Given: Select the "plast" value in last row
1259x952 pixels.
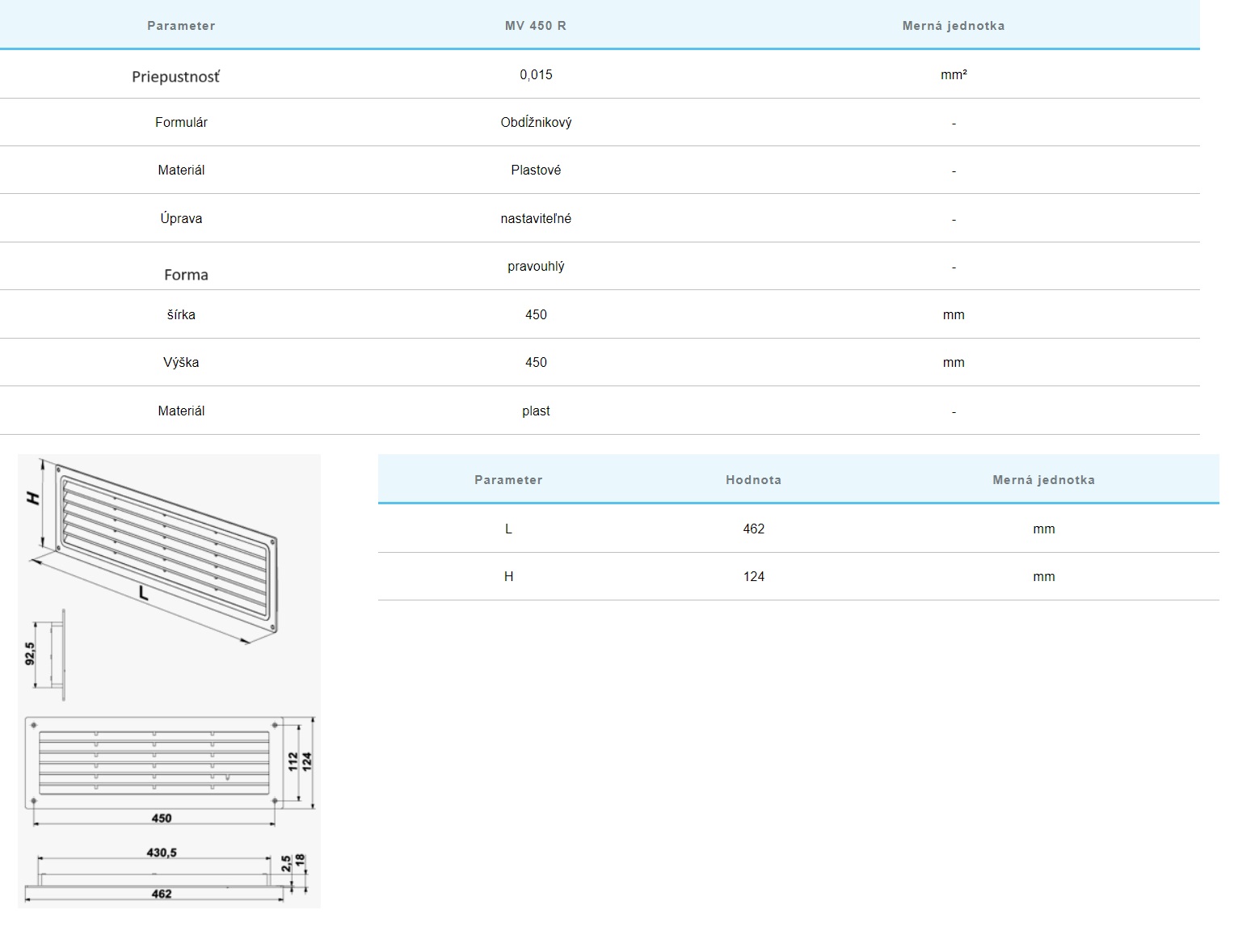Looking at the screenshot, I should 536,411.
